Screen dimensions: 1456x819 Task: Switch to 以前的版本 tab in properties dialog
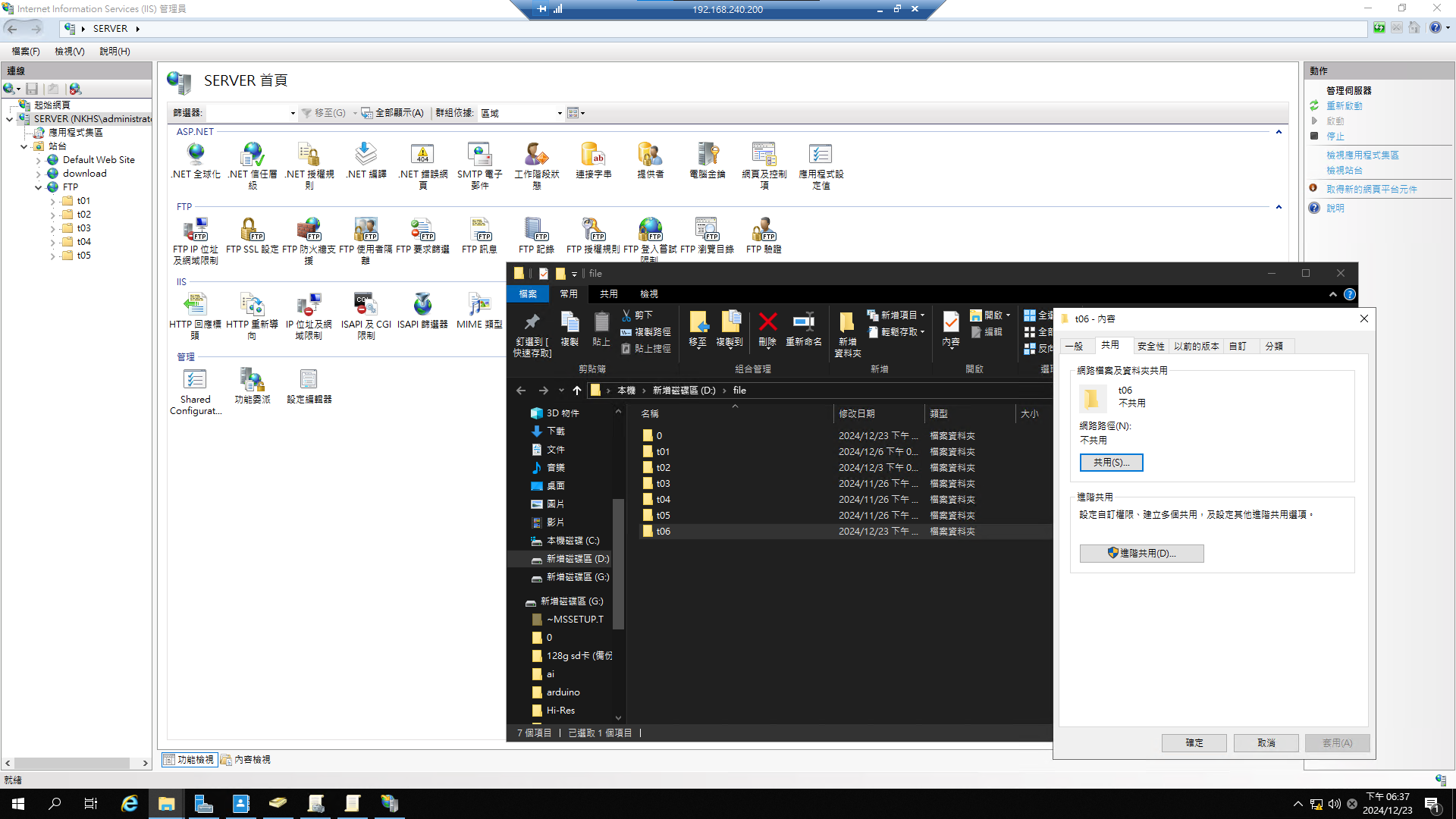coord(1196,346)
